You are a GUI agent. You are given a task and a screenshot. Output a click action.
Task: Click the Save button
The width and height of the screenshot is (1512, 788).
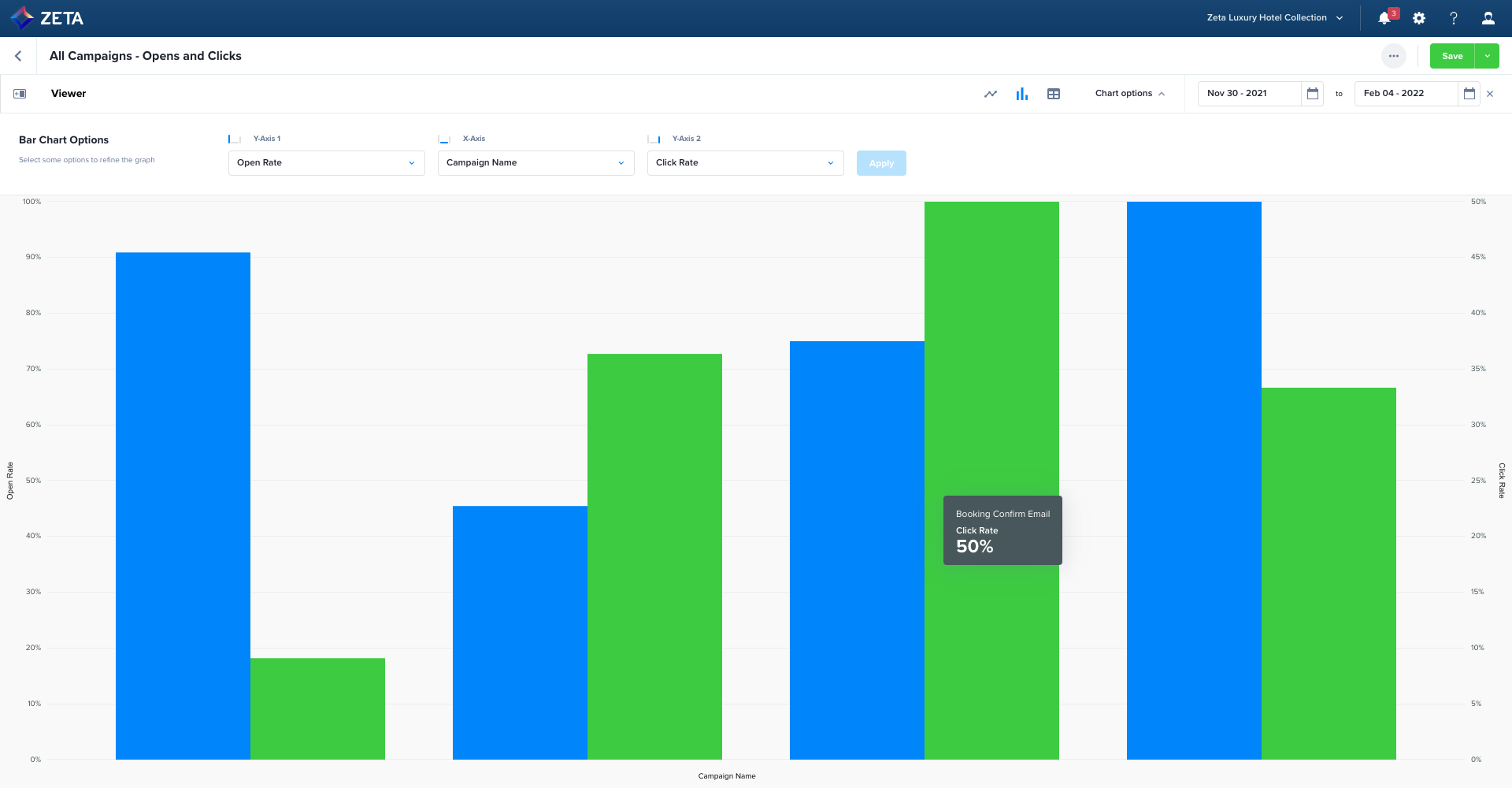(x=1452, y=56)
